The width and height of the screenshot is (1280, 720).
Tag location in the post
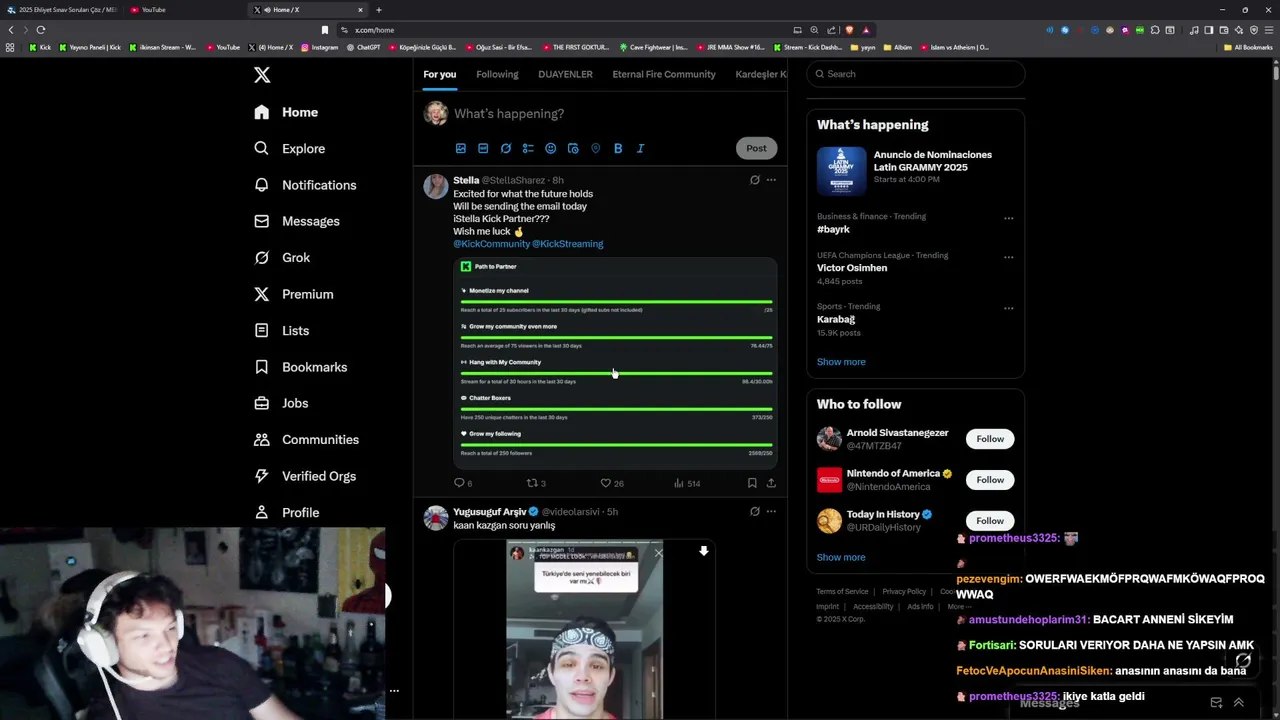tap(595, 148)
